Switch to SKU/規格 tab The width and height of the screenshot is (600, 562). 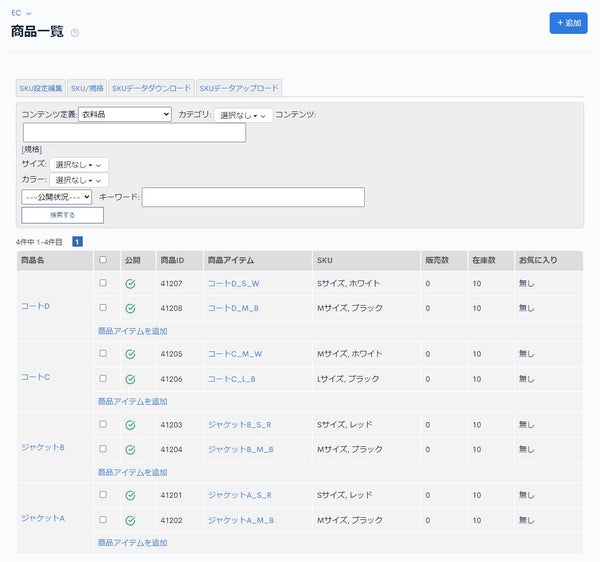(87, 88)
